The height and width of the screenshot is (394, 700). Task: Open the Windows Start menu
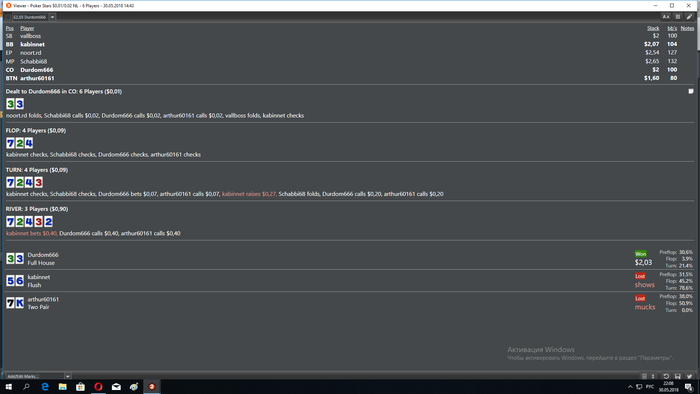pyautogui.click(x=8, y=386)
